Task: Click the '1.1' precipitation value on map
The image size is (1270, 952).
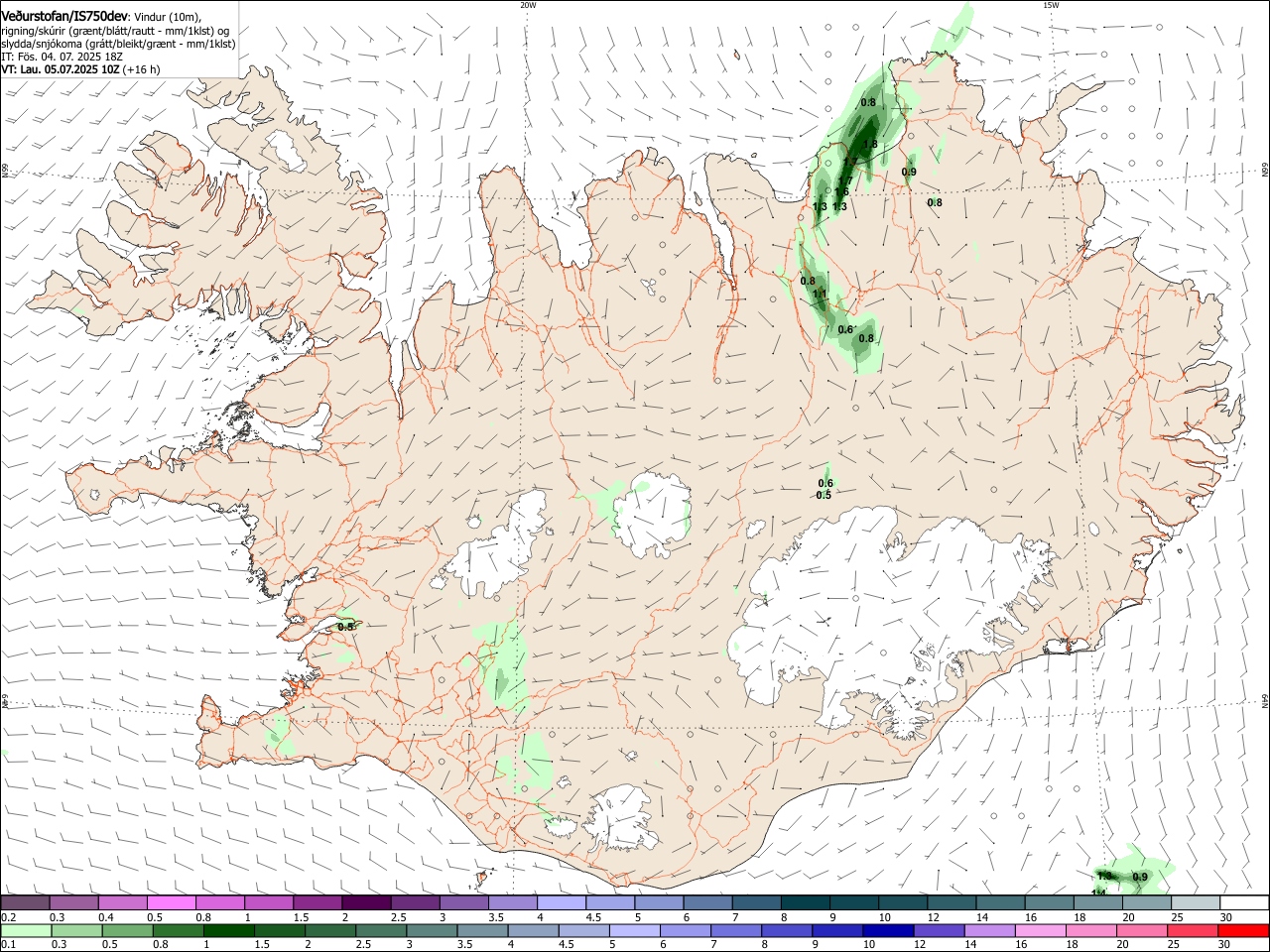Action: pyautogui.click(x=820, y=295)
